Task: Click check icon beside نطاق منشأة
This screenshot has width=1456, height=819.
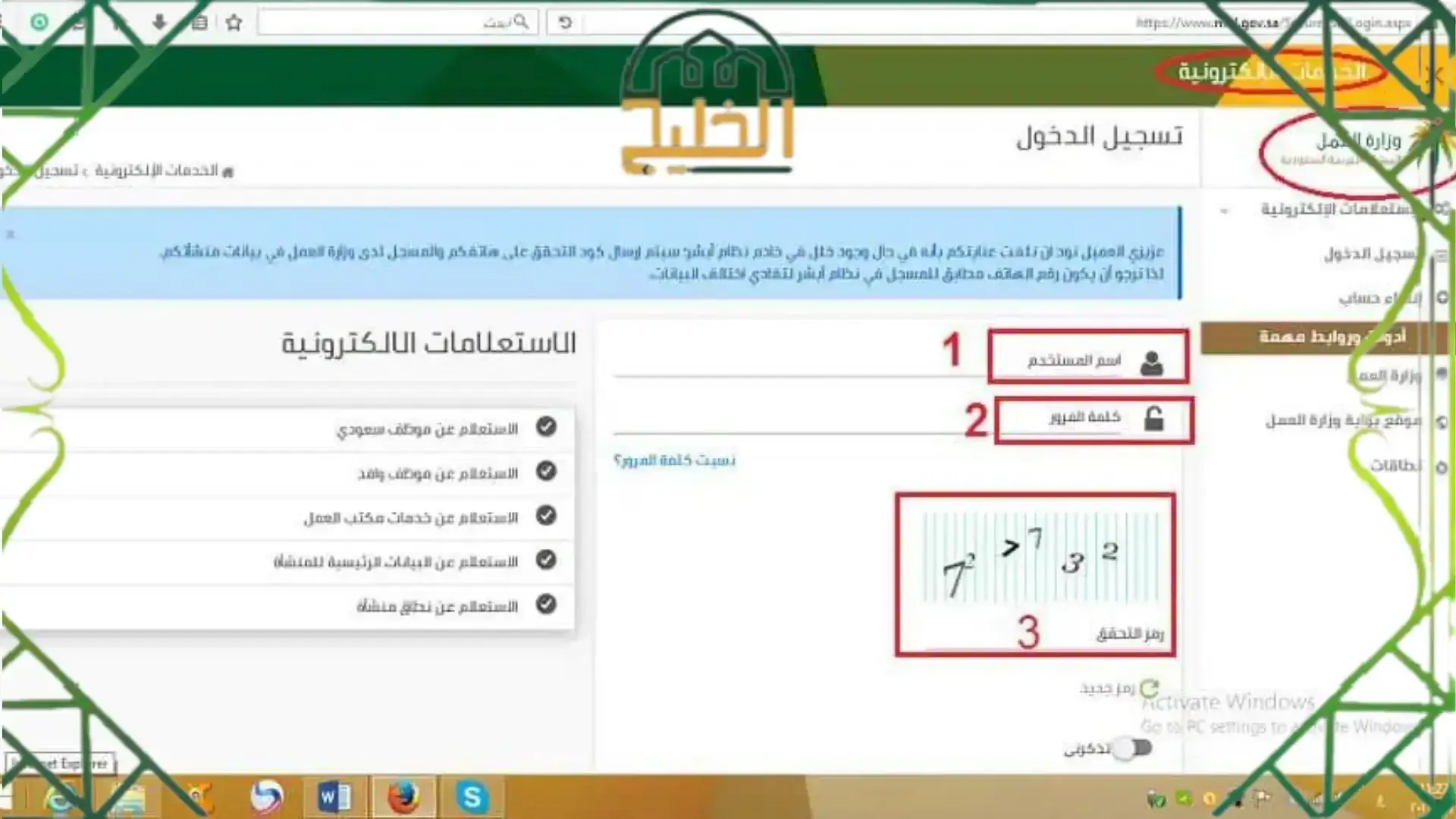Action: [546, 604]
